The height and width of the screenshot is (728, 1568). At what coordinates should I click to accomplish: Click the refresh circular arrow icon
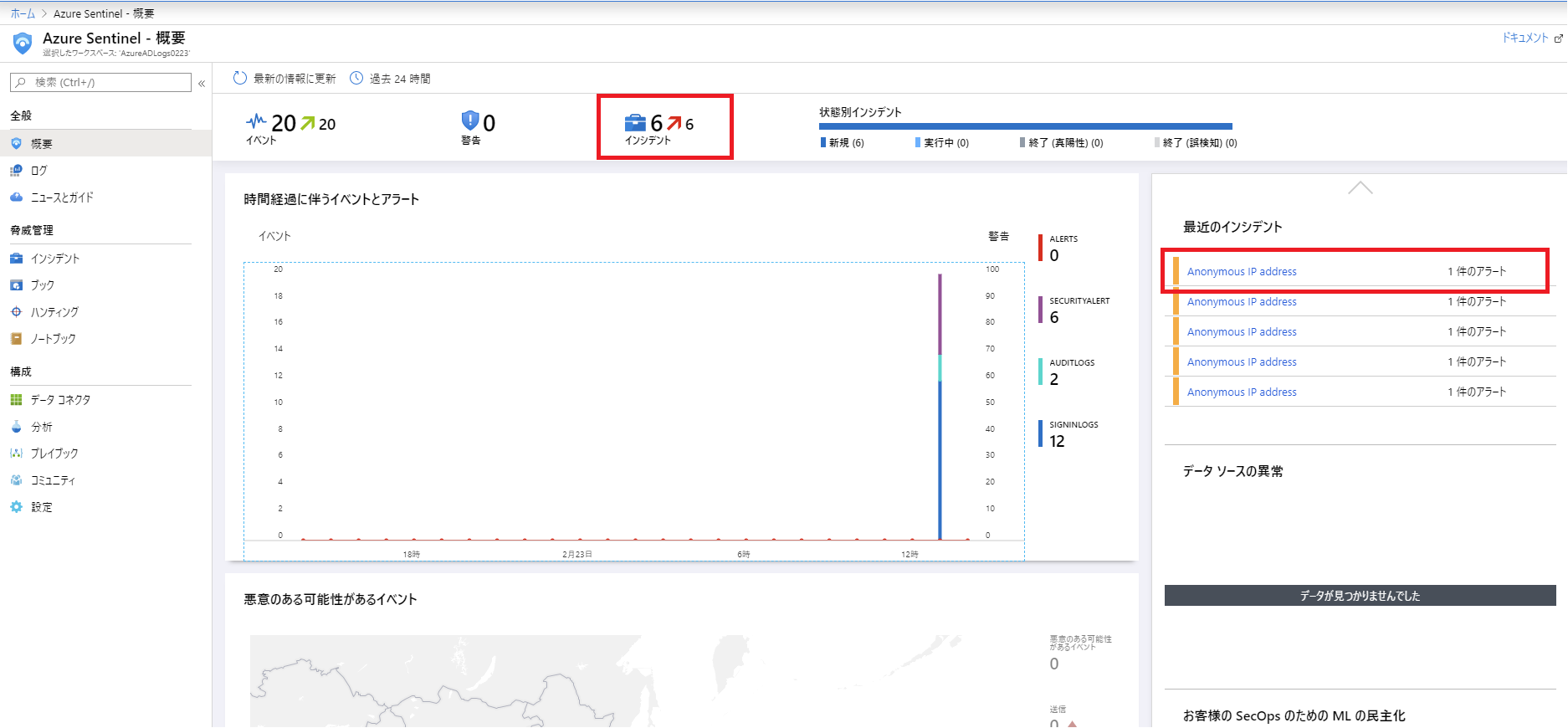tap(240, 78)
